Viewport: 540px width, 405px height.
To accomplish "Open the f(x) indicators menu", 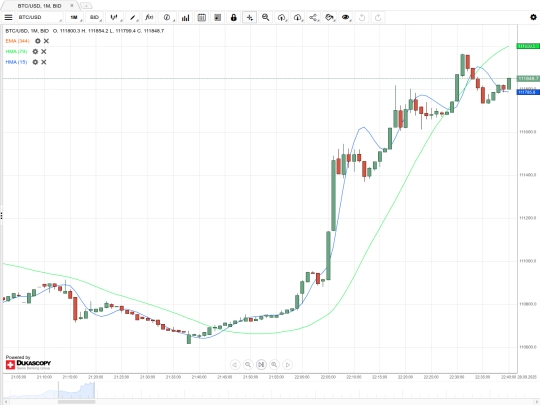I will coord(149,17).
